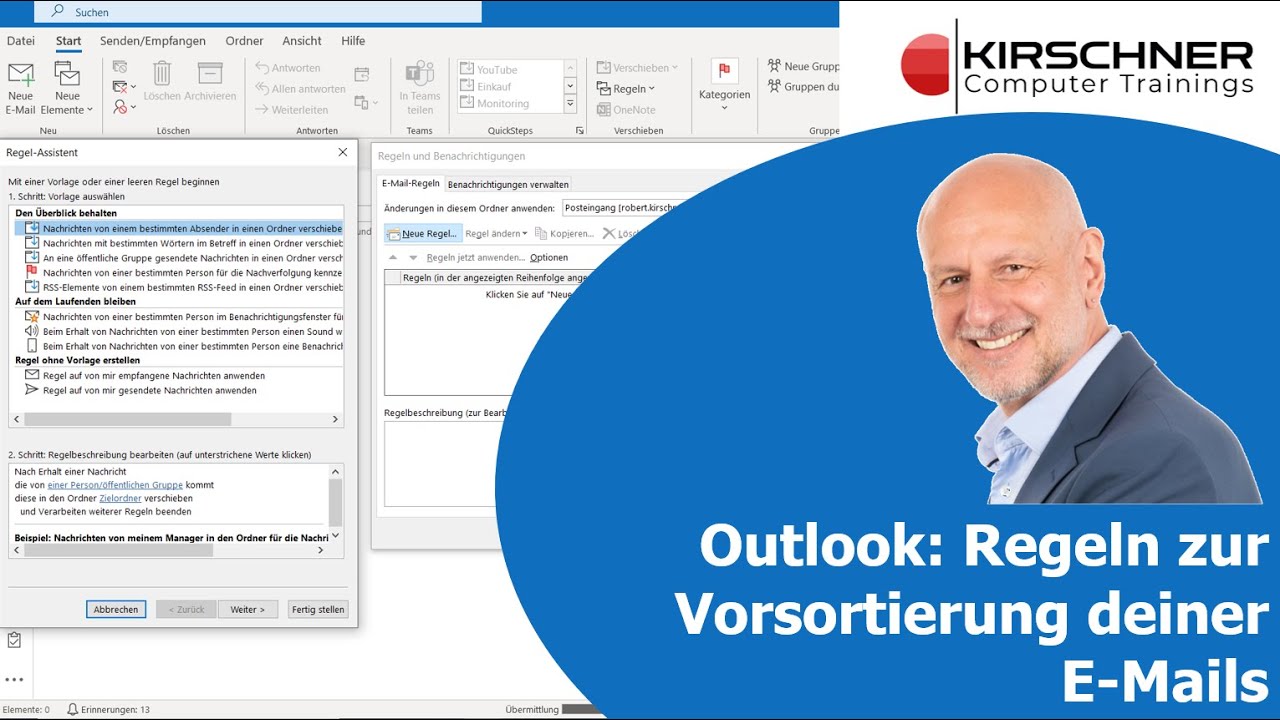This screenshot has width=1280, height=720.
Task: Click the move rule up arrow
Action: (393, 257)
